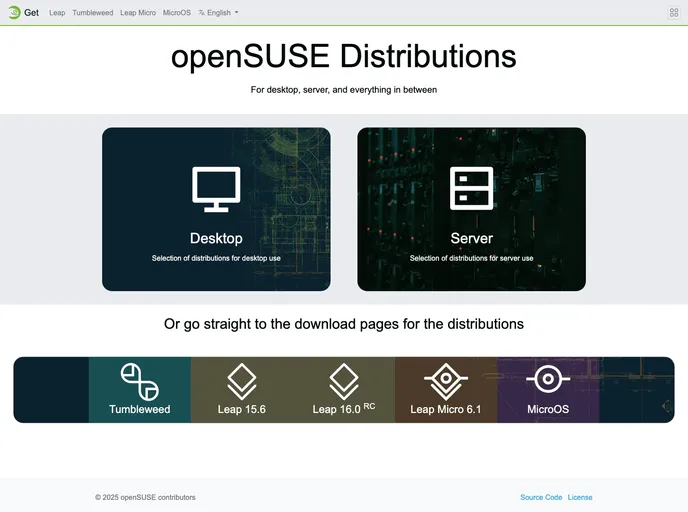
Task: Open the MicroOS download page label
Action: (548, 409)
